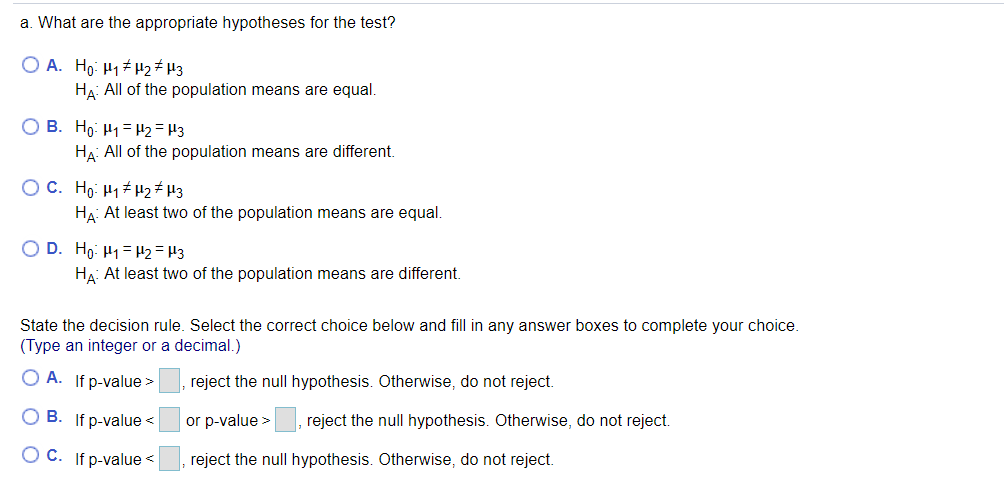This screenshot has width=1004, height=485.
Task: Click 'At least two of the population means are different'
Action: click(x=282, y=274)
